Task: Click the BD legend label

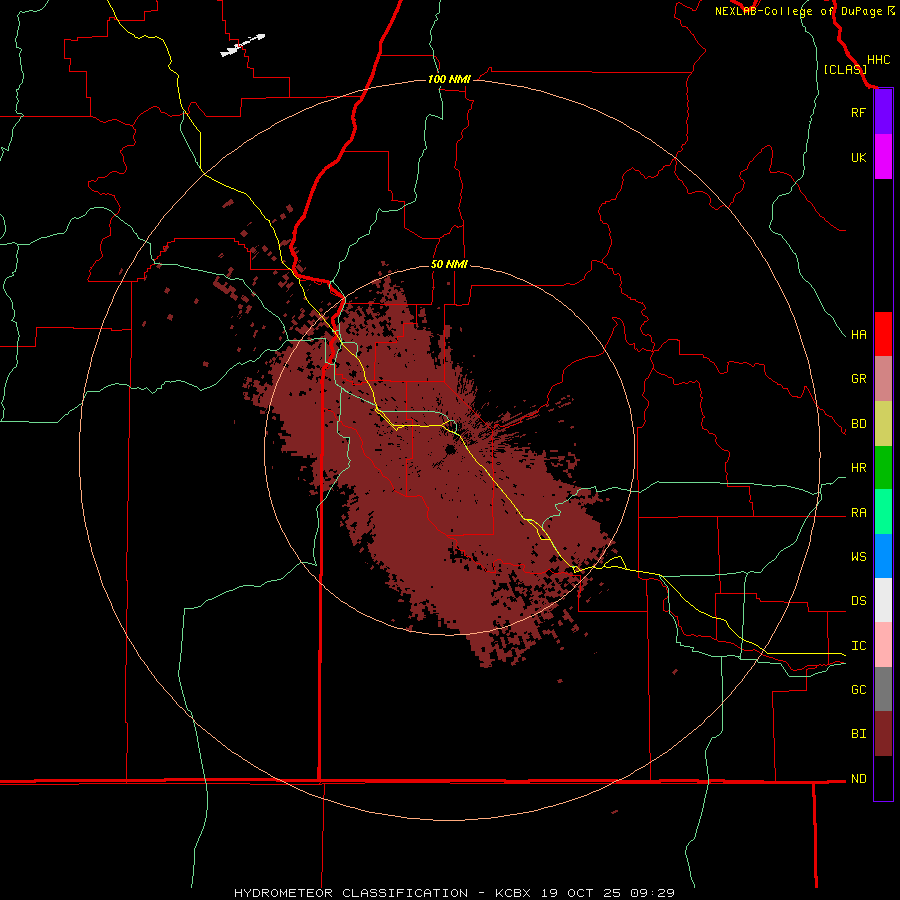Action: click(x=858, y=424)
